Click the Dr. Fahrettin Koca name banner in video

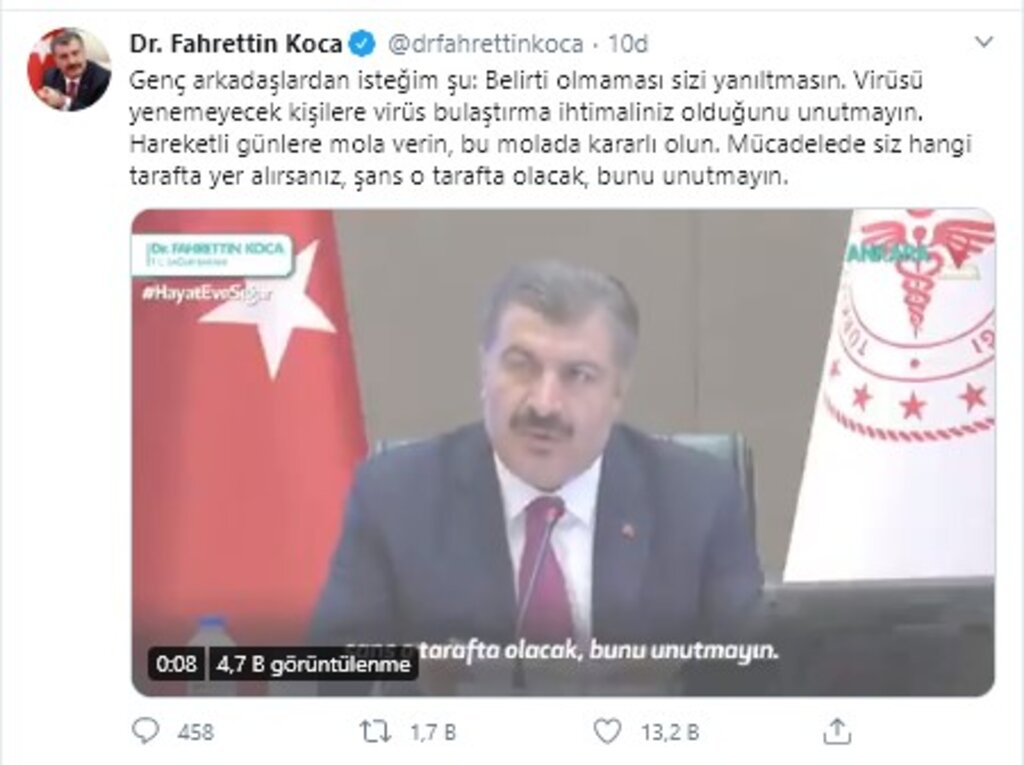(213, 255)
